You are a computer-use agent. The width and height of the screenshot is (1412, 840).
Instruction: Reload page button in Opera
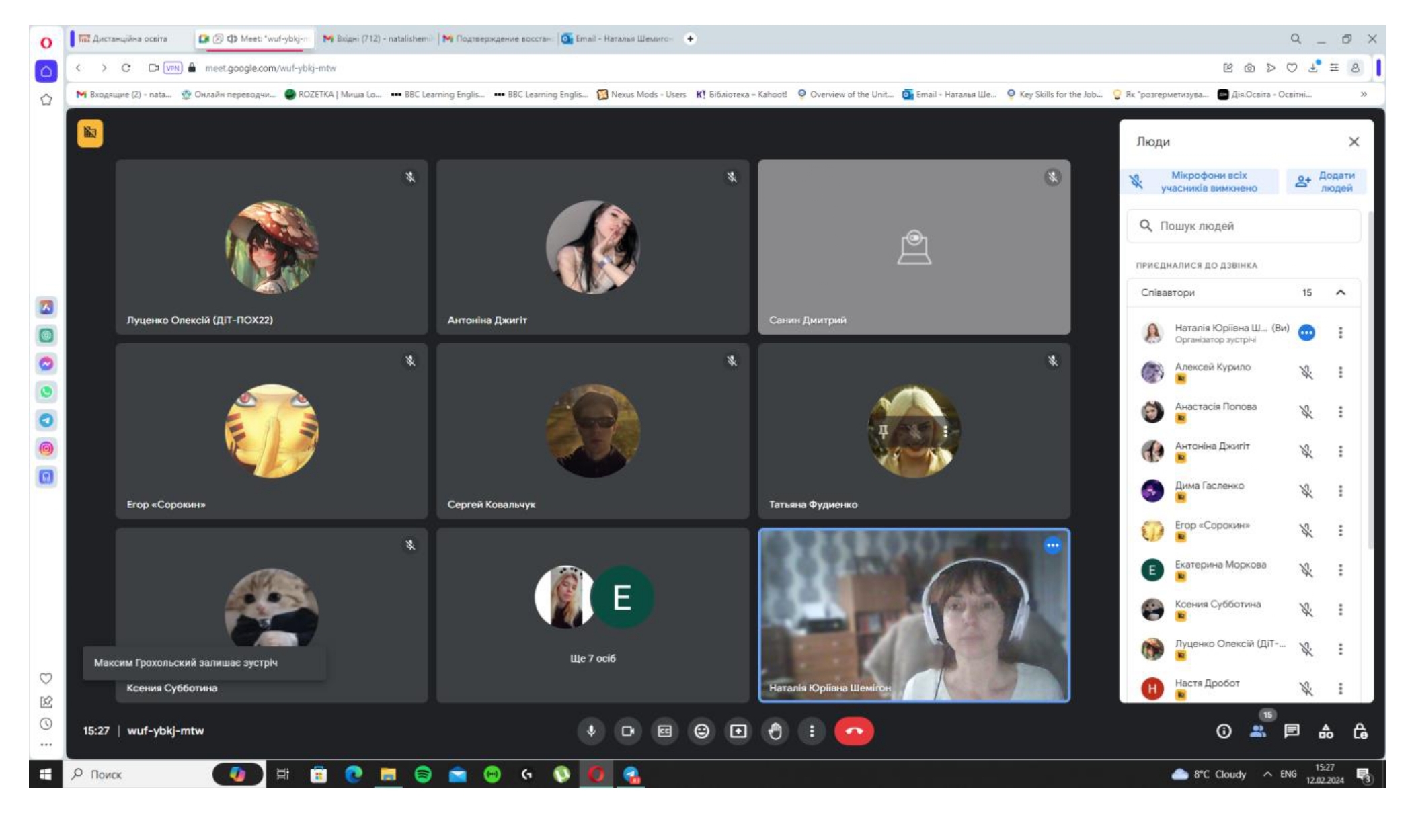click(126, 68)
